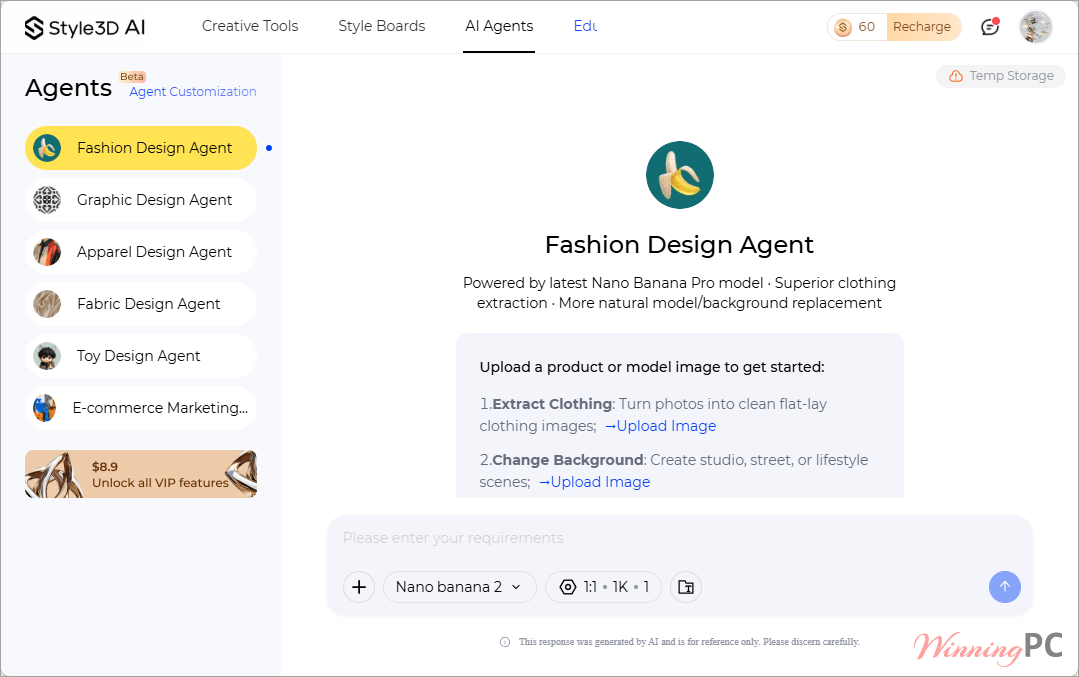Click the Graphic Design Agent pattern icon
This screenshot has width=1079, height=677.
47,200
